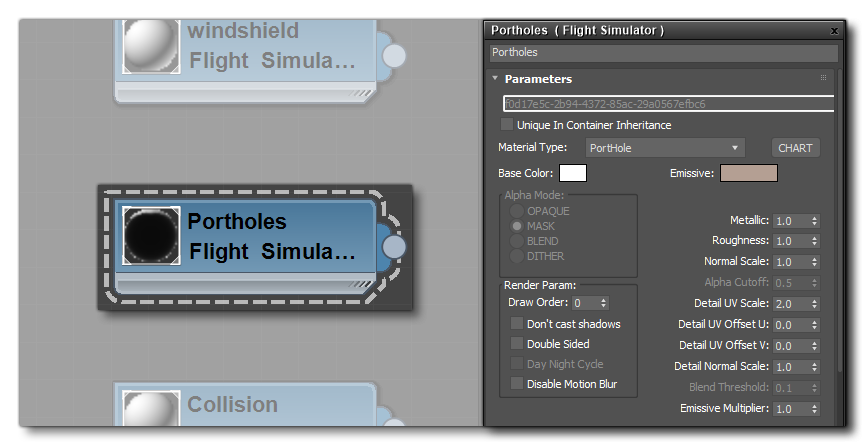The height and width of the screenshot is (446, 866).
Task: Enable Disable Motion Blur checkbox
Action: tap(516, 383)
